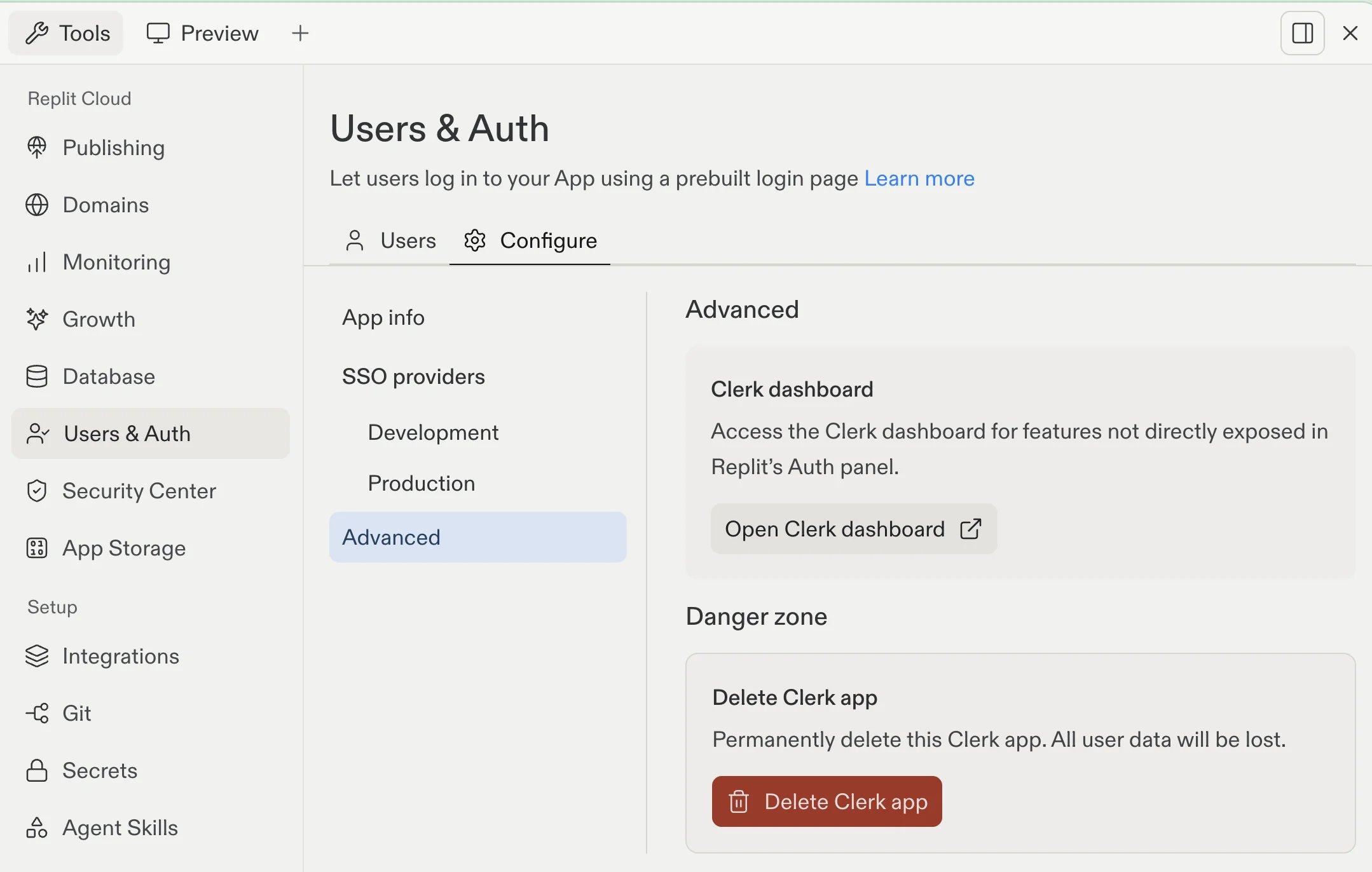Image resolution: width=1372 pixels, height=872 pixels.
Task: Open Database section
Action: 151,376
